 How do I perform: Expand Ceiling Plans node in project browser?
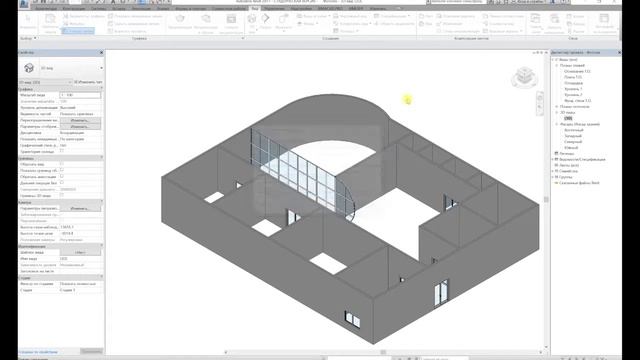pos(557,107)
